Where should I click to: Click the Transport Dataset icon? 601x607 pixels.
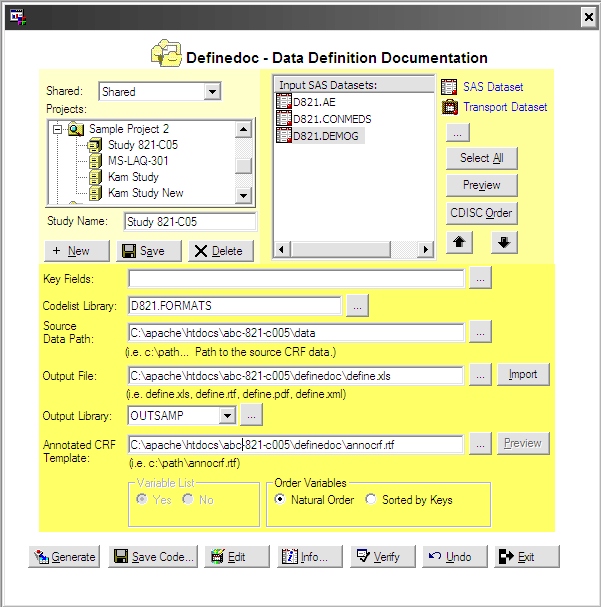[x=450, y=107]
